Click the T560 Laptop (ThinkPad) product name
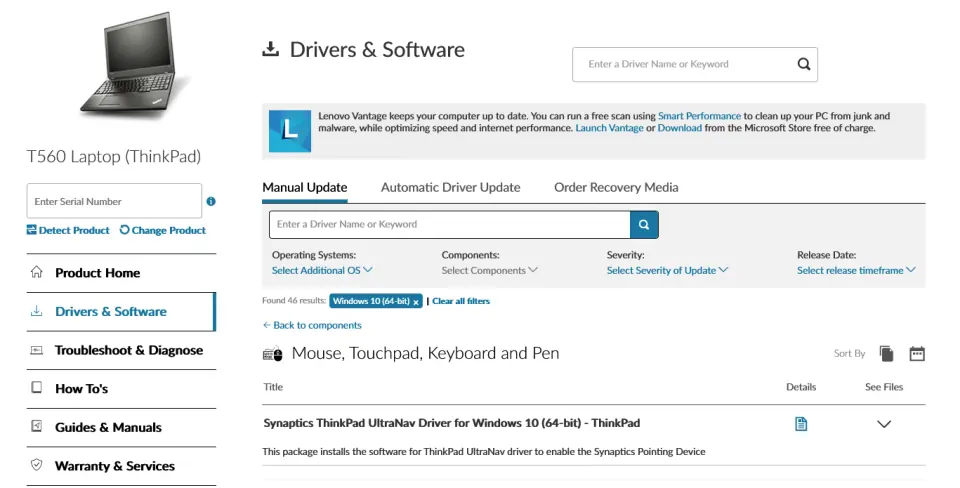Viewport: 960px width, 488px height. pos(114,157)
